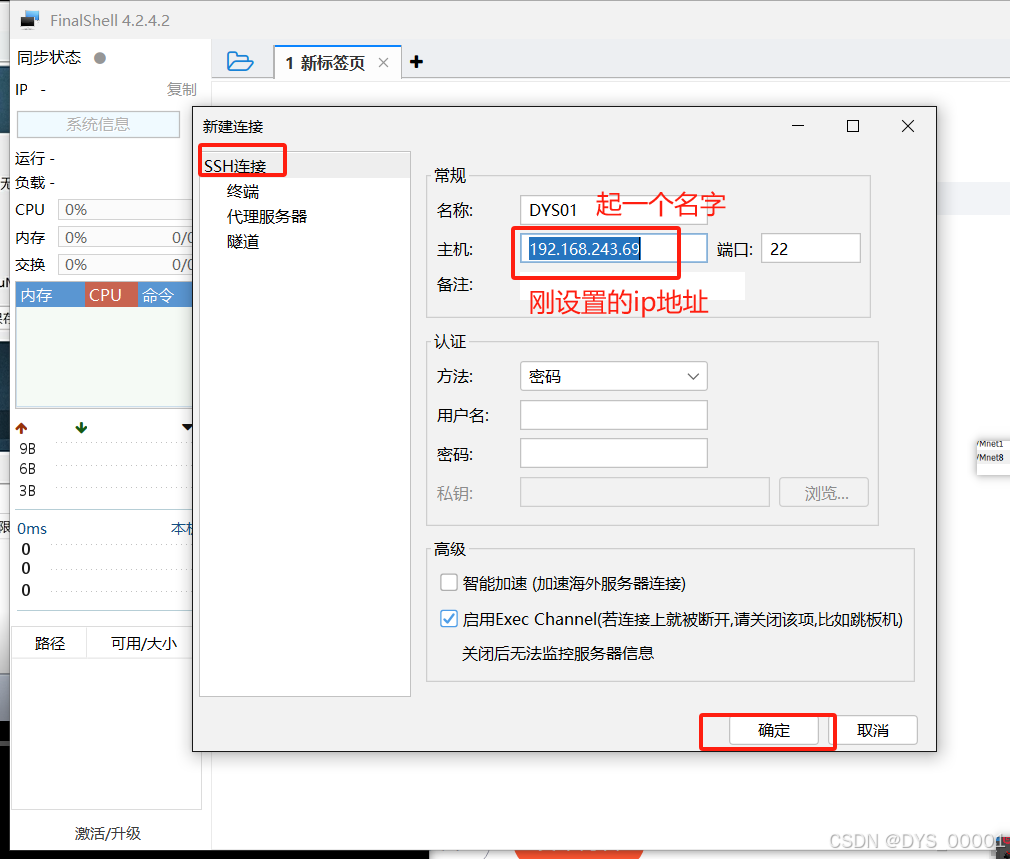
Task: Close the 新标签页 tab
Action: coord(383,62)
